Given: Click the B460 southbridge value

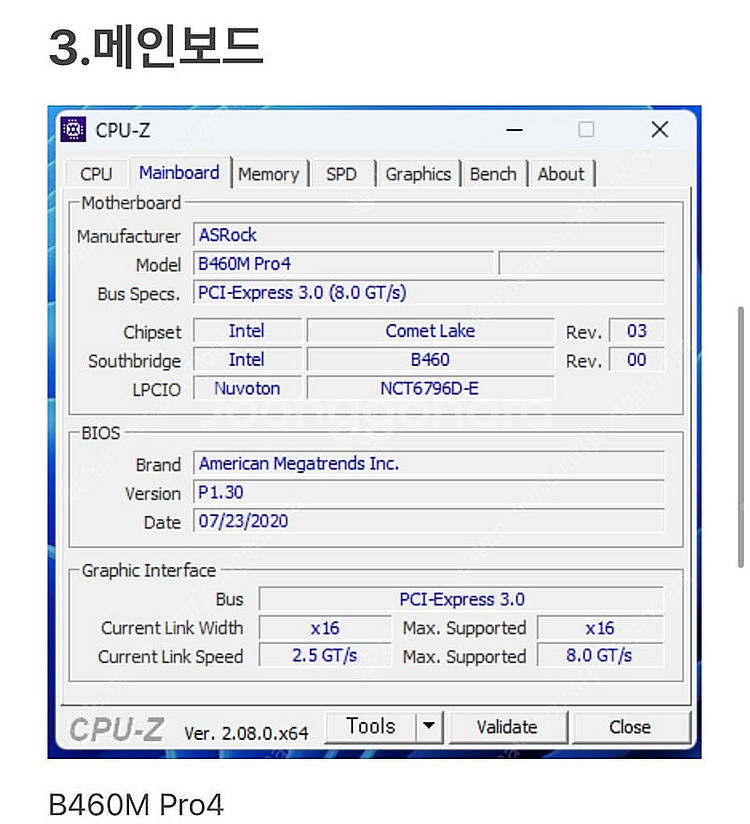Looking at the screenshot, I should tap(430, 360).
